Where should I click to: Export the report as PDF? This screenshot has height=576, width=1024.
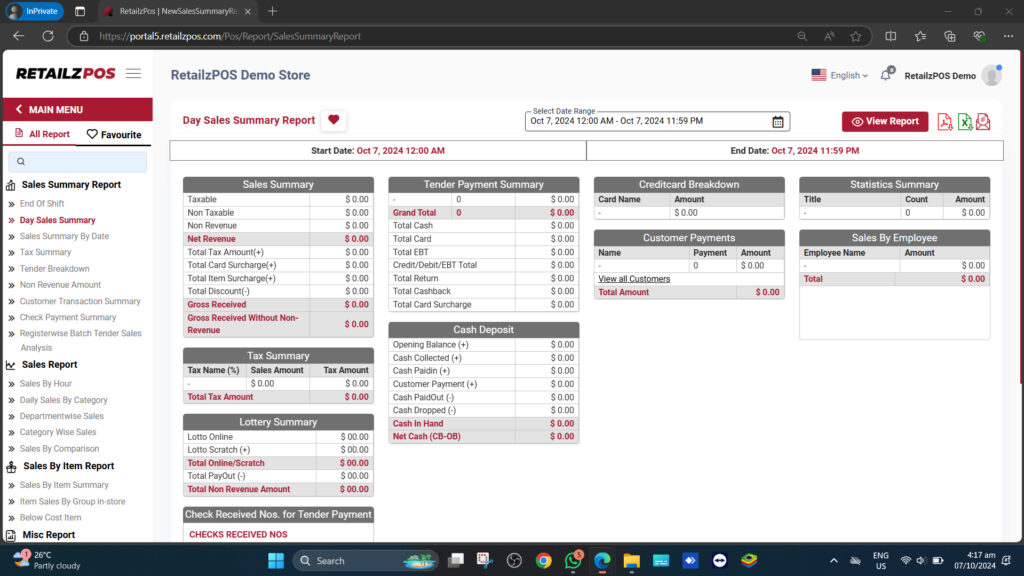tap(943, 121)
